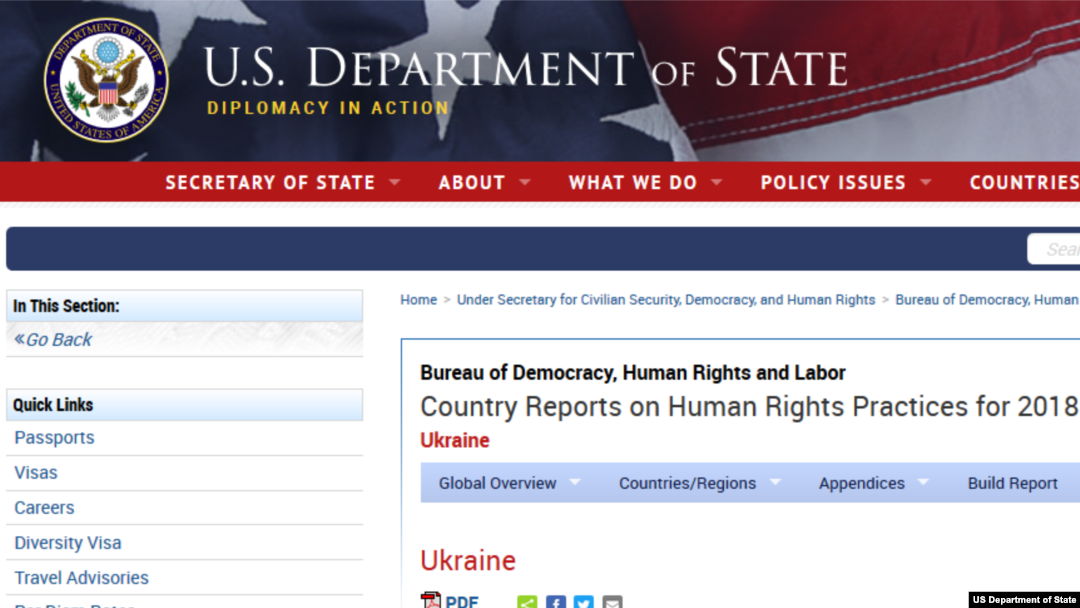Viewport: 1080px width, 608px height.
Task: Open the Countries menu
Action: pos(1024,182)
